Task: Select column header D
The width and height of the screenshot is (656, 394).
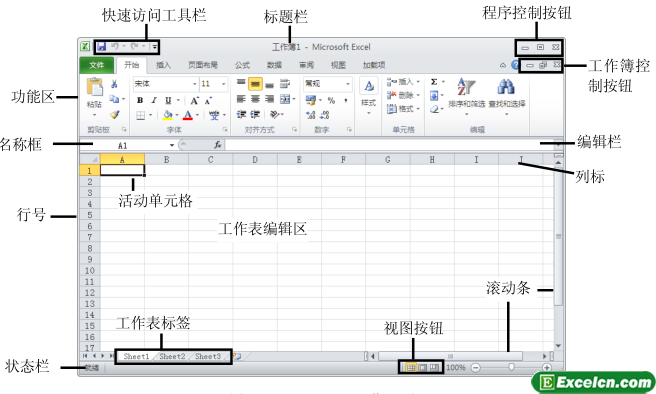Action: click(x=255, y=159)
